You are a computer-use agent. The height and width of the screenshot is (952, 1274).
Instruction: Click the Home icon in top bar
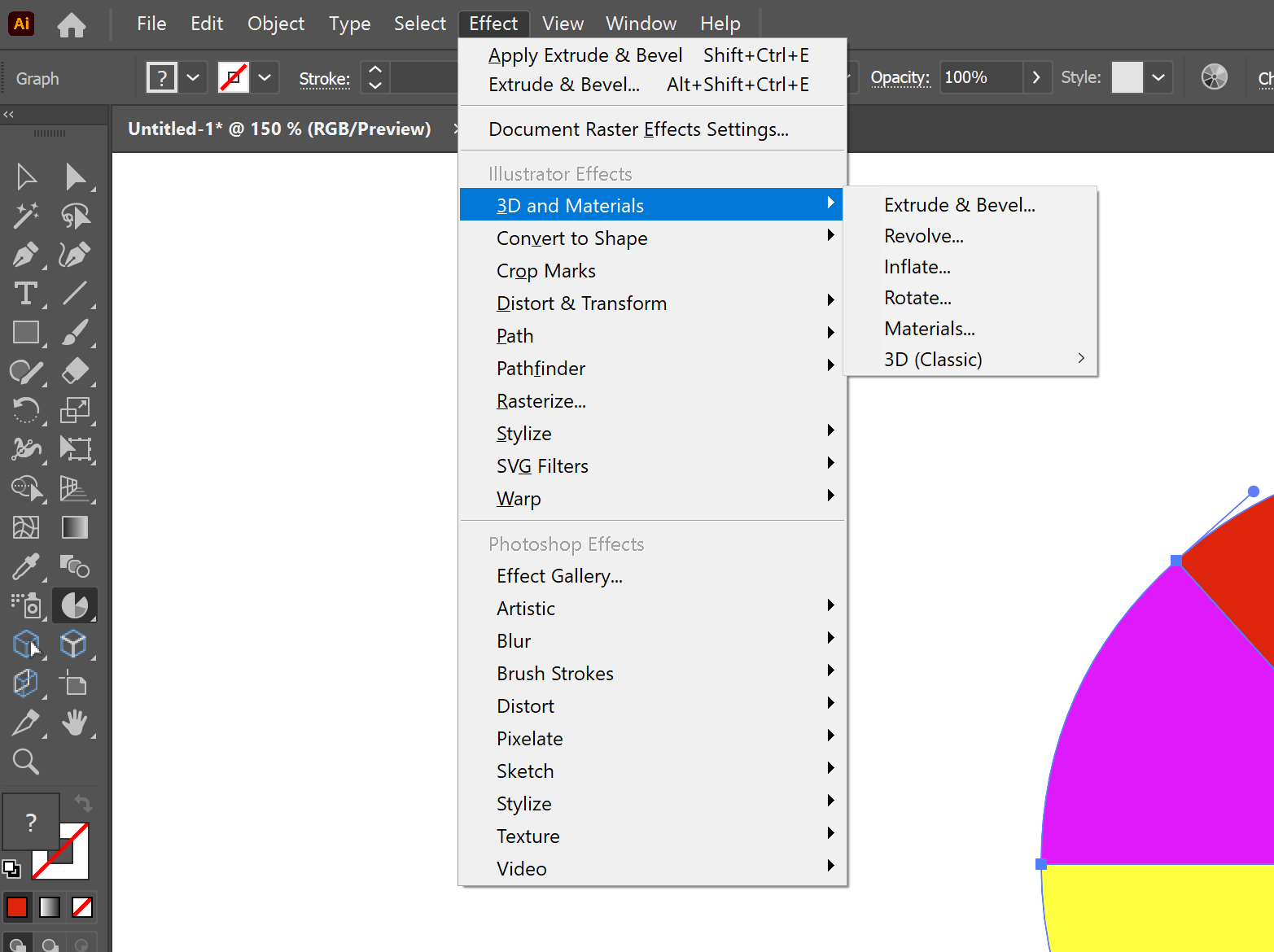click(72, 24)
